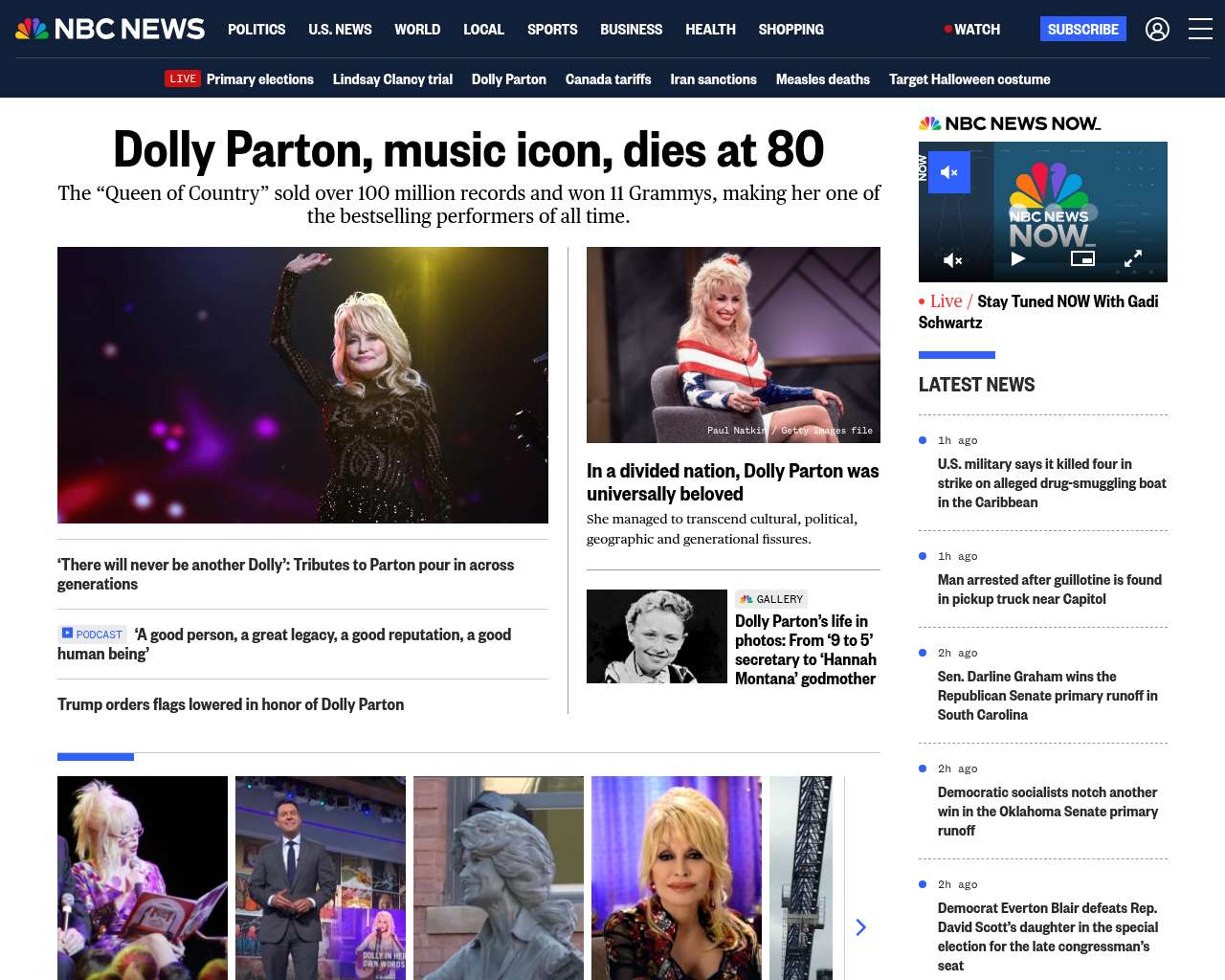Click the Watch live link
This screenshot has height=980, width=1225.
pyautogui.click(x=972, y=30)
